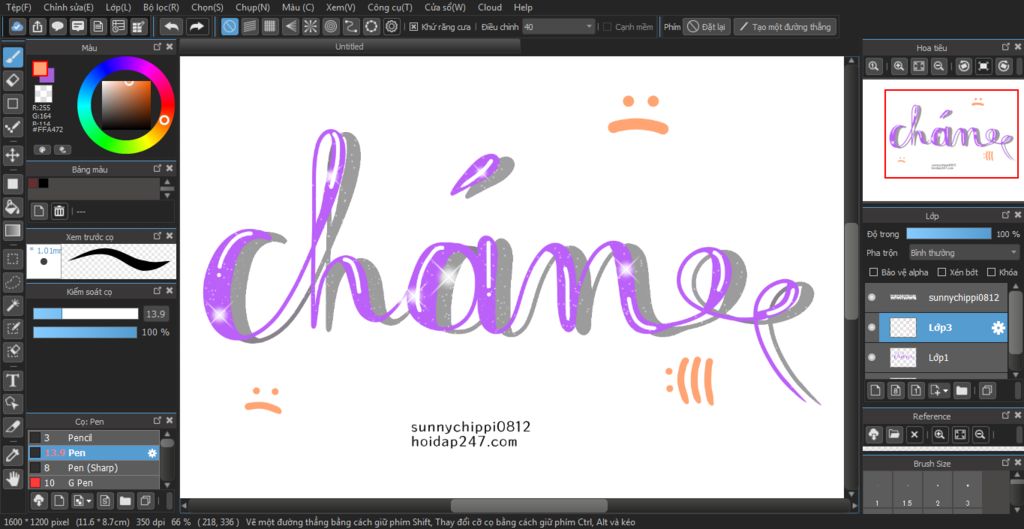Select the Lasso tool
Image resolution: width=1024 pixels, height=529 pixels.
(x=13, y=282)
